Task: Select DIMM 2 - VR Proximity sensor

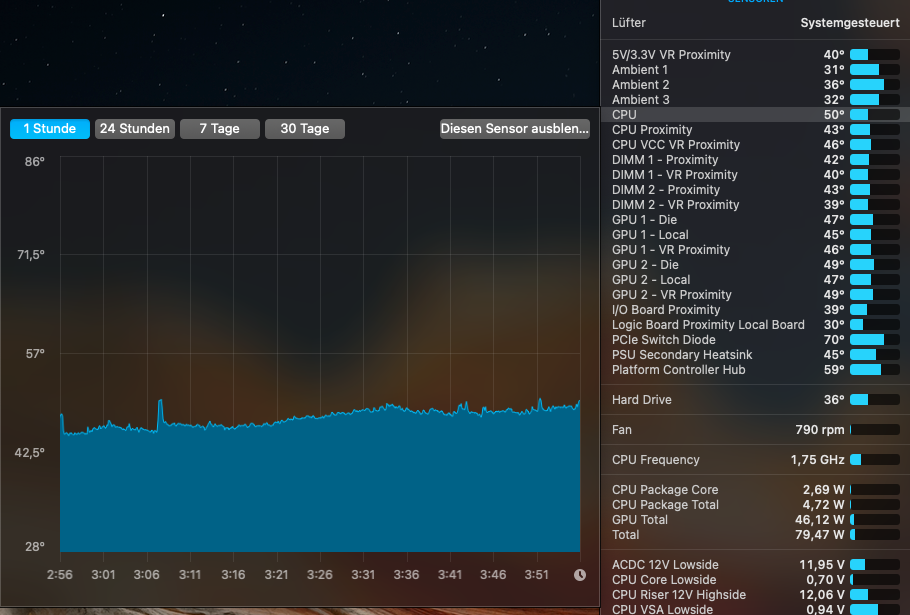Action: [x=756, y=205]
